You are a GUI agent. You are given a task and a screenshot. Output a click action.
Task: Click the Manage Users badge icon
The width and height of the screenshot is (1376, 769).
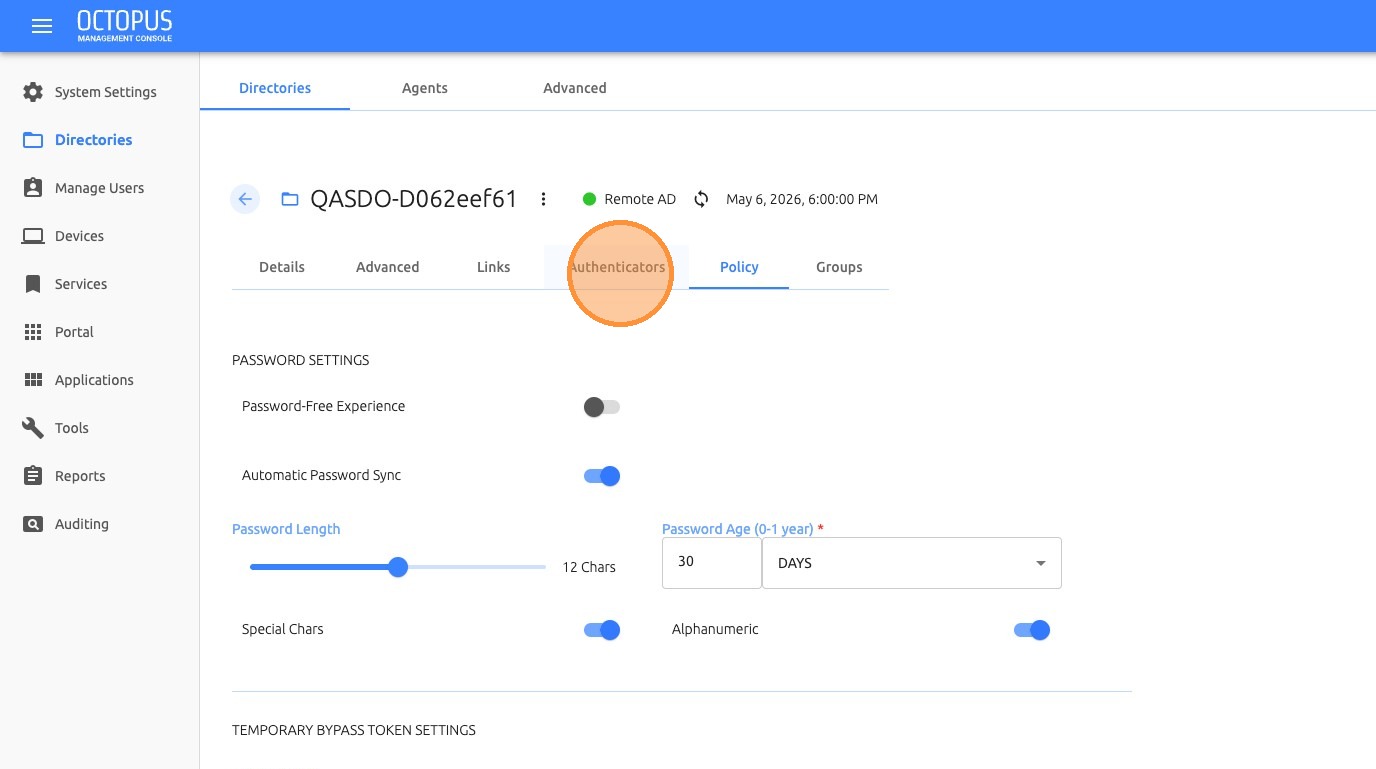[x=33, y=188]
